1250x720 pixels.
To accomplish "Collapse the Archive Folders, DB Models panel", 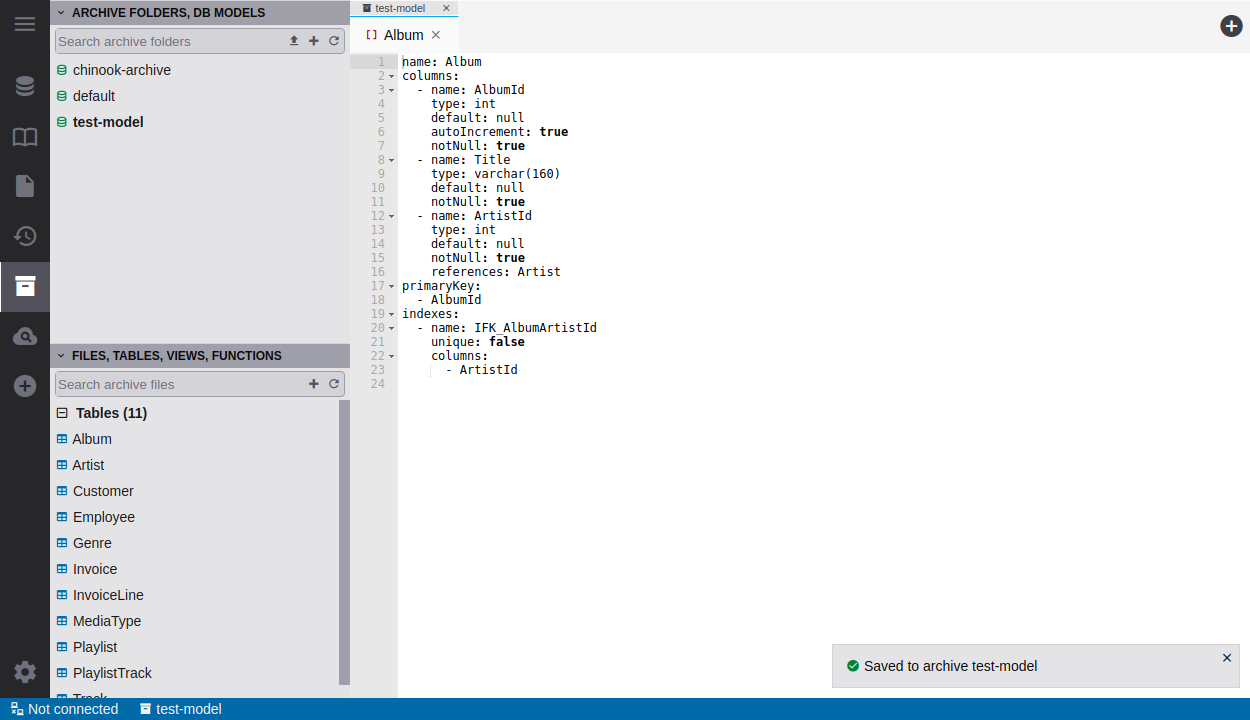I will click(61, 13).
